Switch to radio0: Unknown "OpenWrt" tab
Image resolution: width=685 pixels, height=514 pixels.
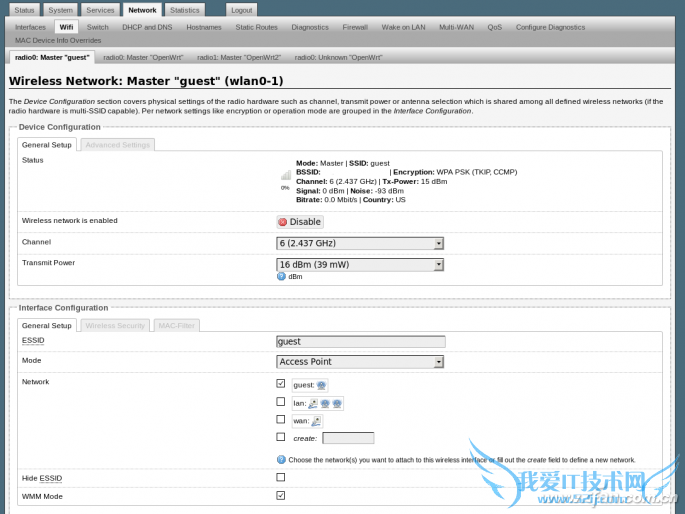click(339, 57)
